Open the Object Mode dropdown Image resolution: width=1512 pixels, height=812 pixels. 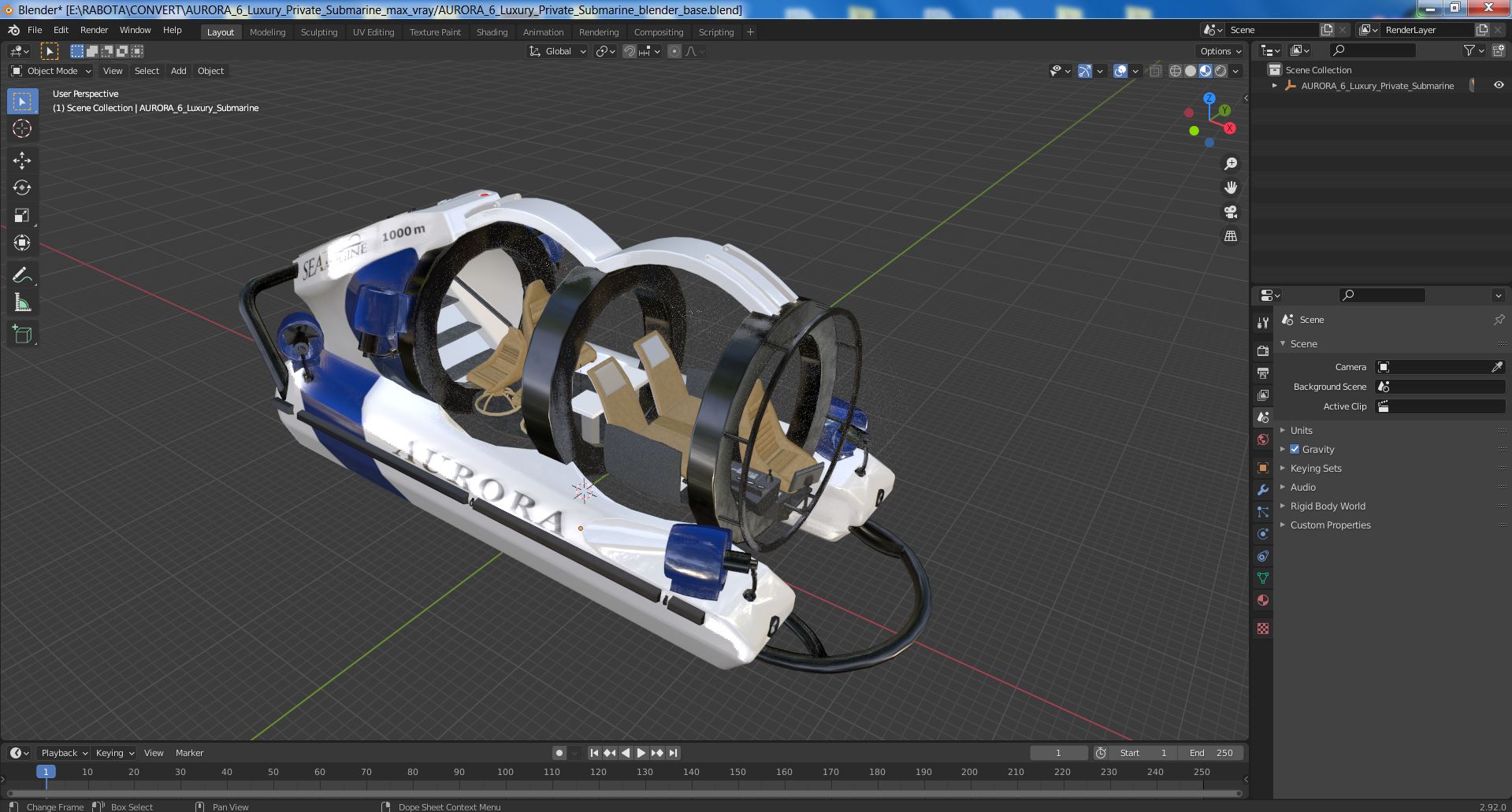[51, 71]
